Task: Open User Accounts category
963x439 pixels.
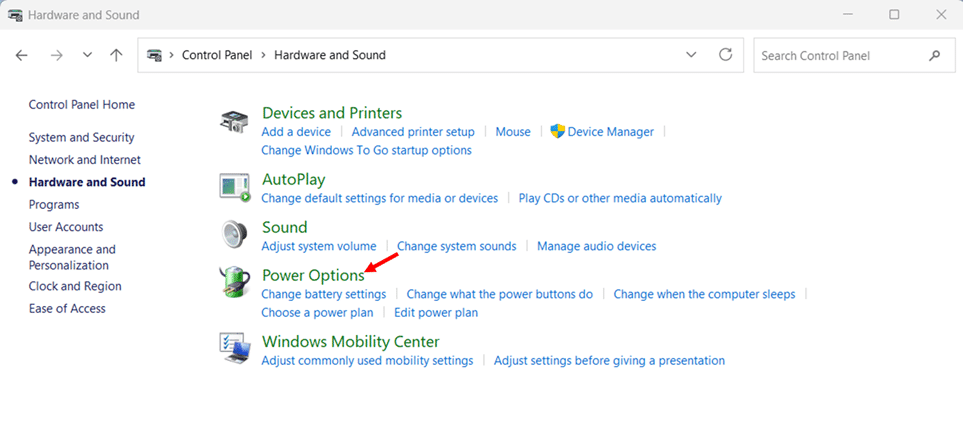Action: click(66, 227)
